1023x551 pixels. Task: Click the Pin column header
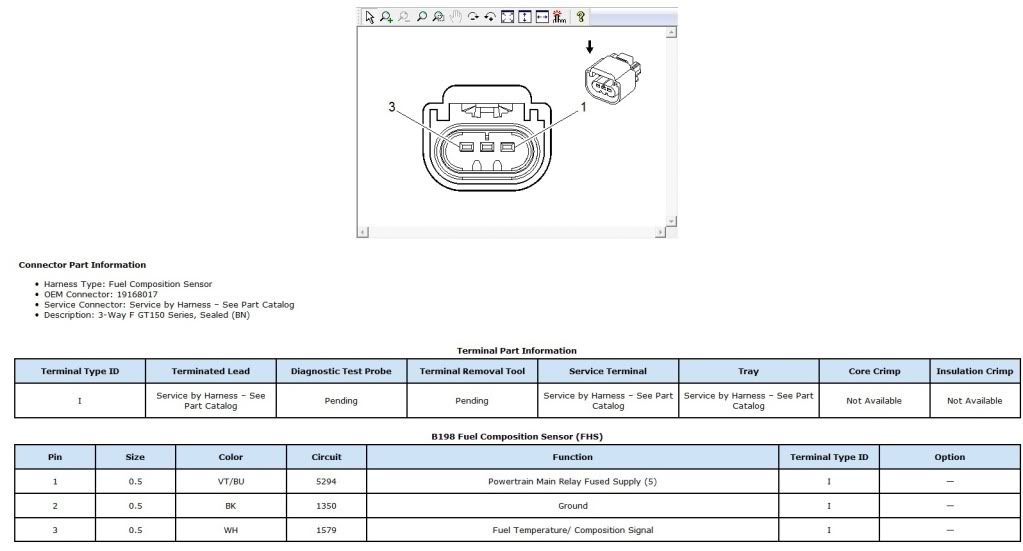pos(55,457)
